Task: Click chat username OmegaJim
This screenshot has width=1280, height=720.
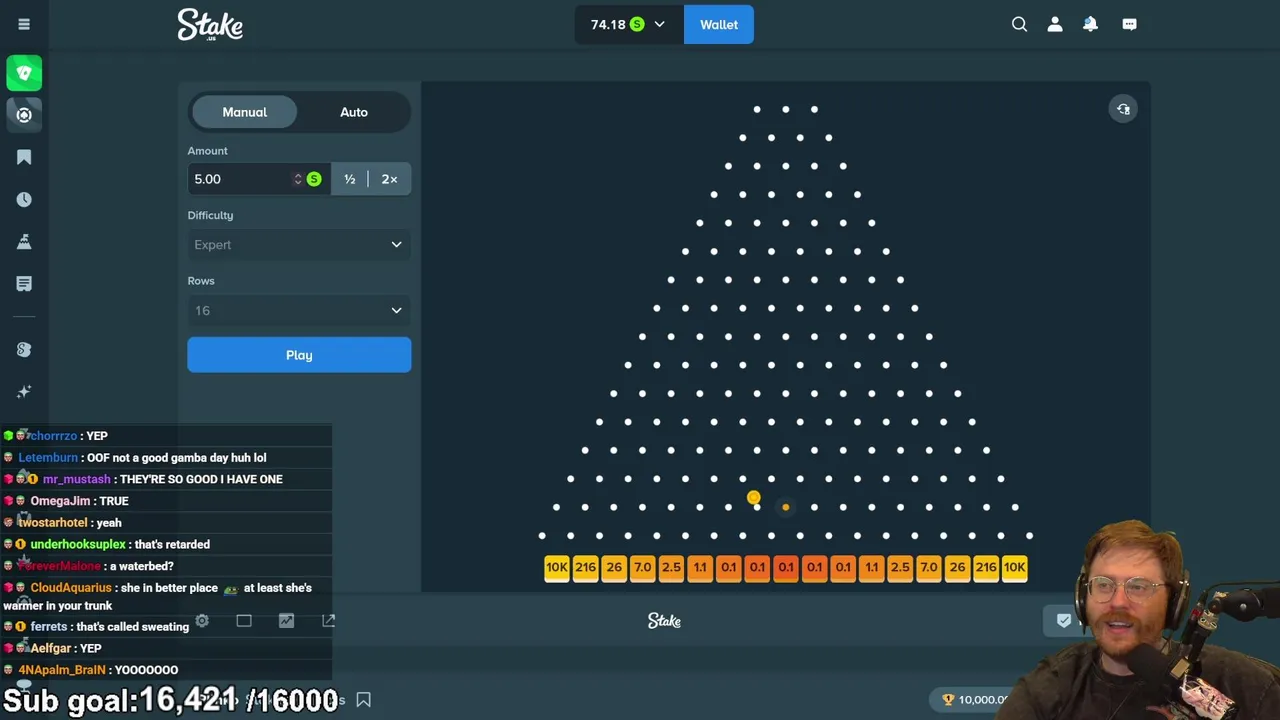Action: (60, 501)
